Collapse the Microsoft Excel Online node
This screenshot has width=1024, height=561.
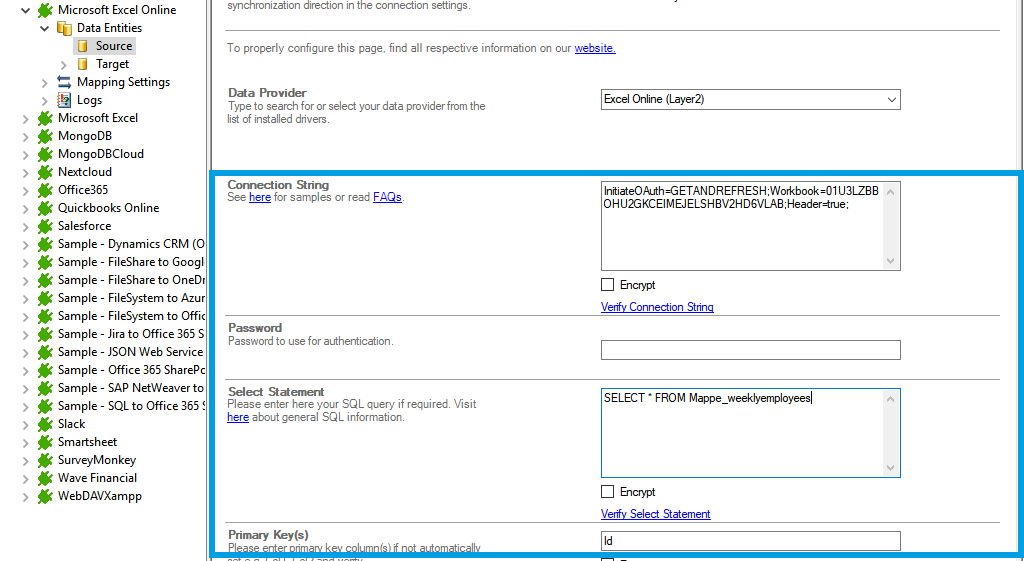(26, 10)
